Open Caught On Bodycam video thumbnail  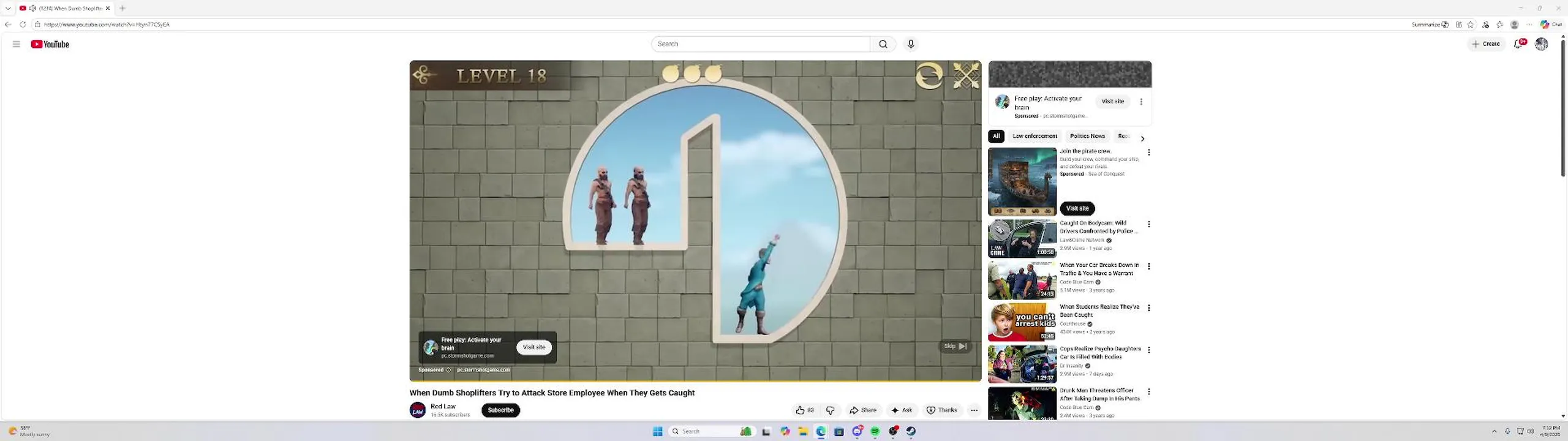1022,239
